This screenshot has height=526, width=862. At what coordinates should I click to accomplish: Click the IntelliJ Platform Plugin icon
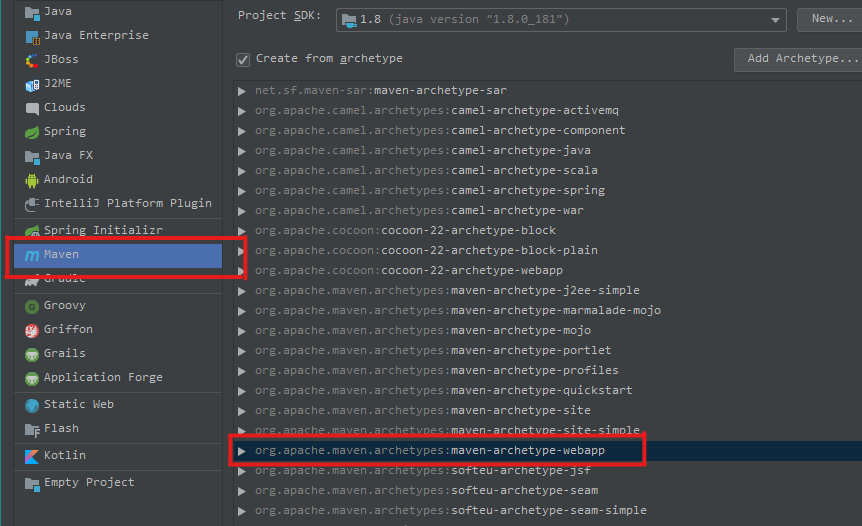(x=32, y=204)
